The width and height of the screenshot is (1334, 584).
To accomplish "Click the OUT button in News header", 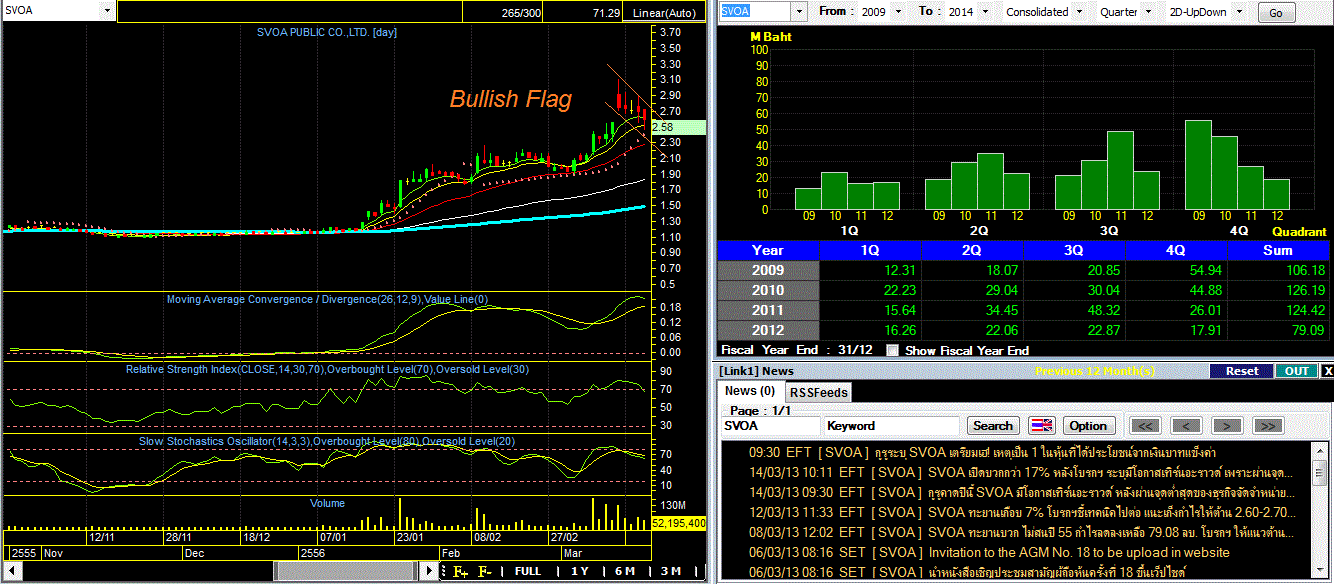I will pyautogui.click(x=1296, y=370).
